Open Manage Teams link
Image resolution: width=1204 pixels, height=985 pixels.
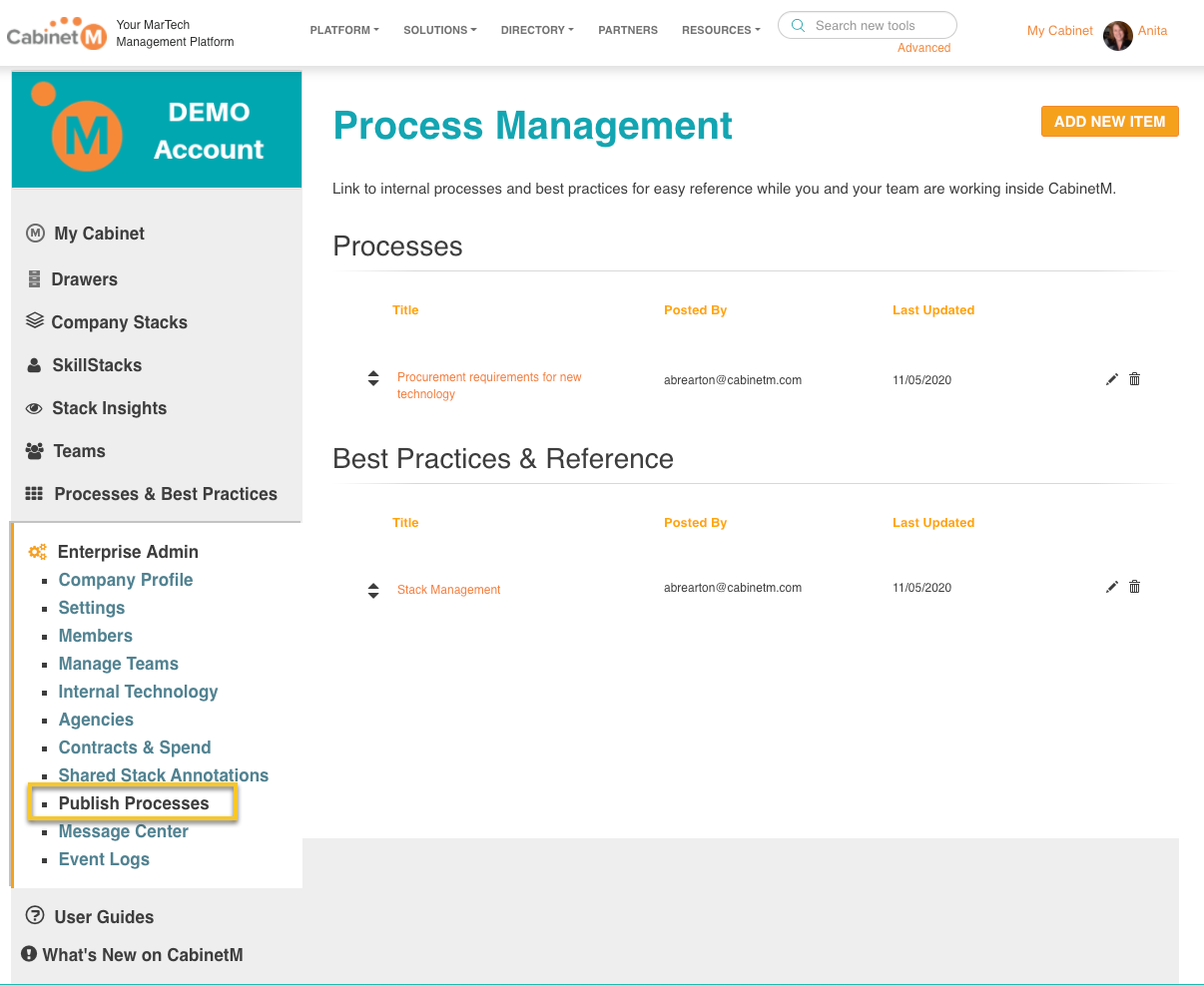[119, 664]
